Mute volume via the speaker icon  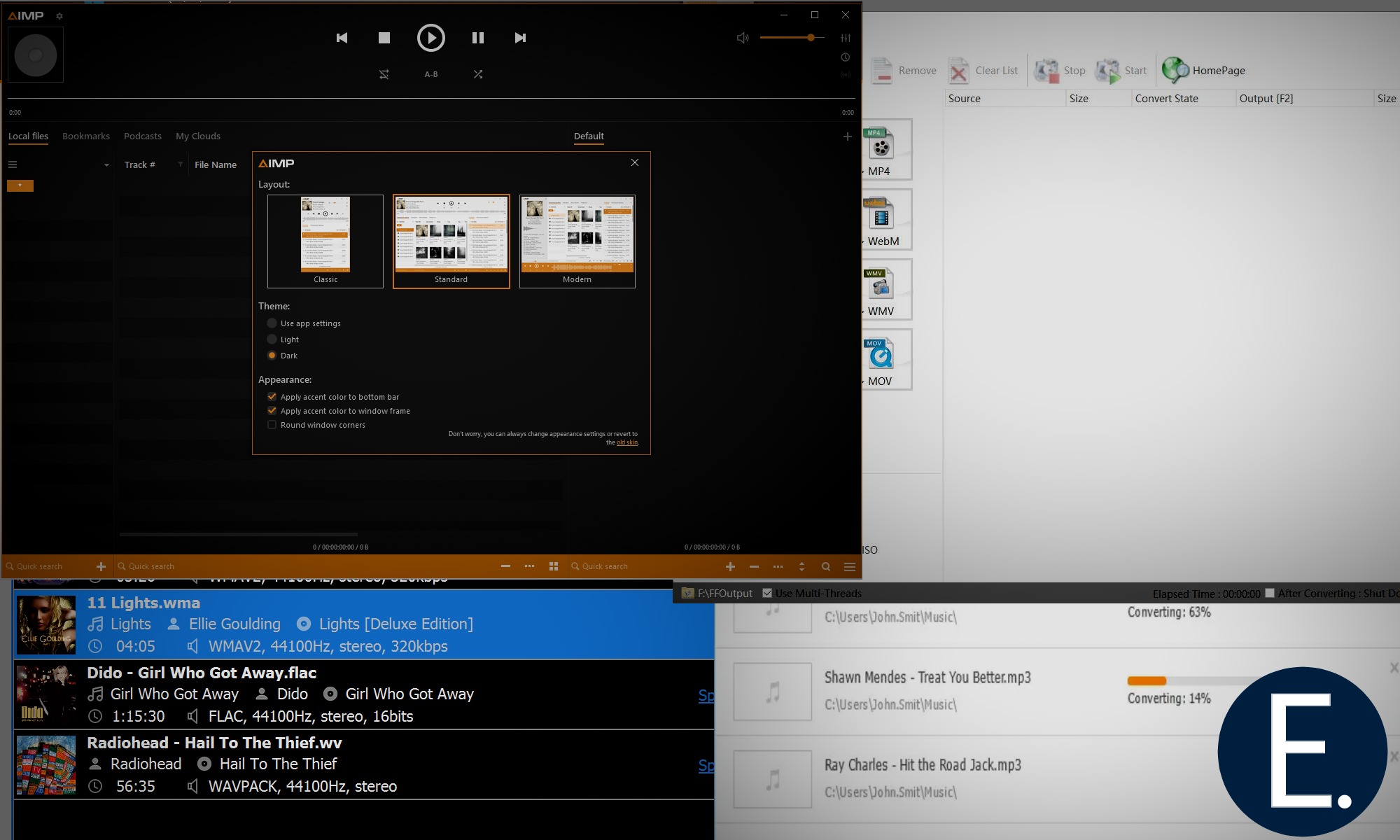(743, 38)
